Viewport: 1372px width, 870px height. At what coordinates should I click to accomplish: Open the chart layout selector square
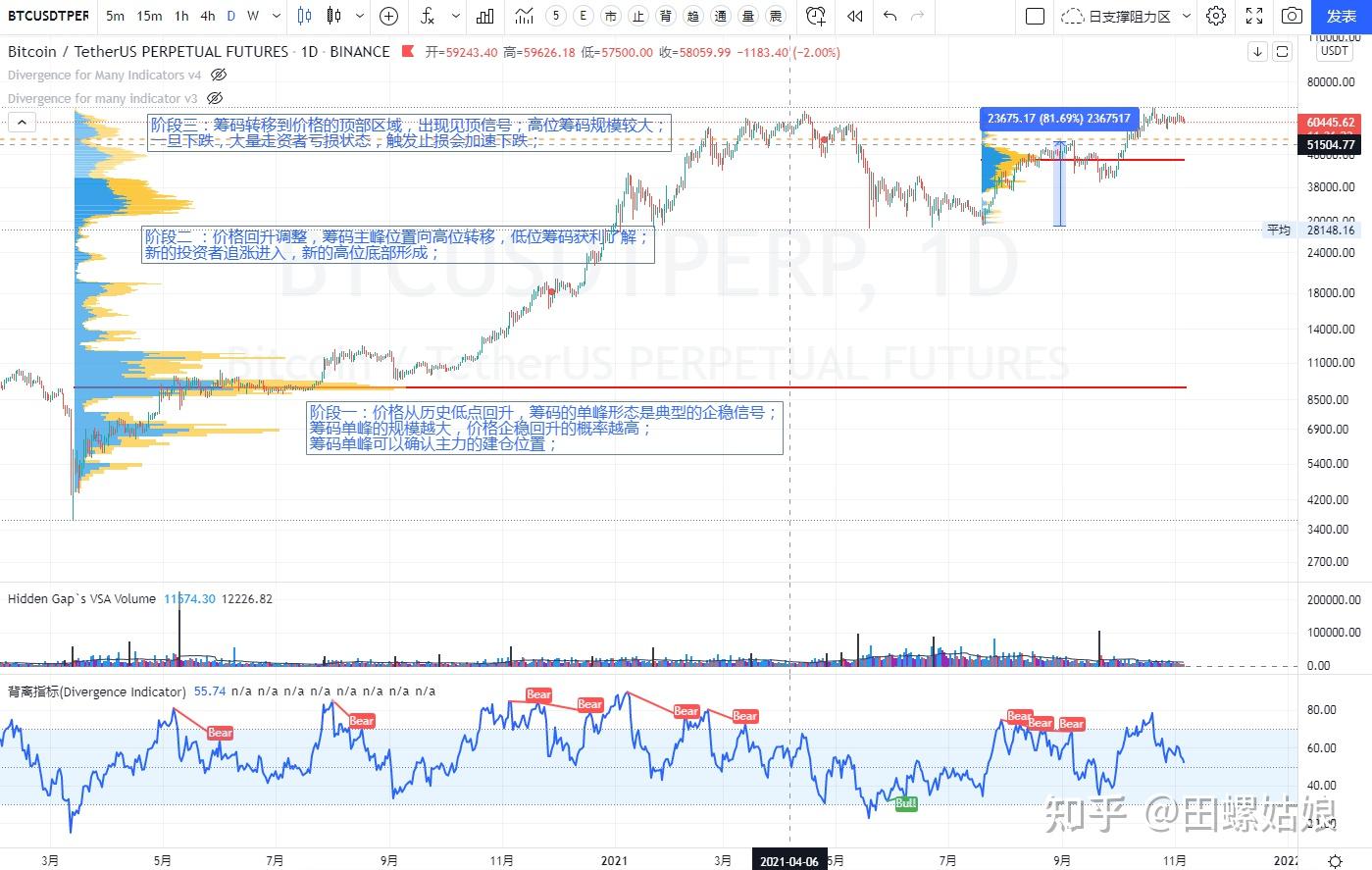pyautogui.click(x=1035, y=16)
